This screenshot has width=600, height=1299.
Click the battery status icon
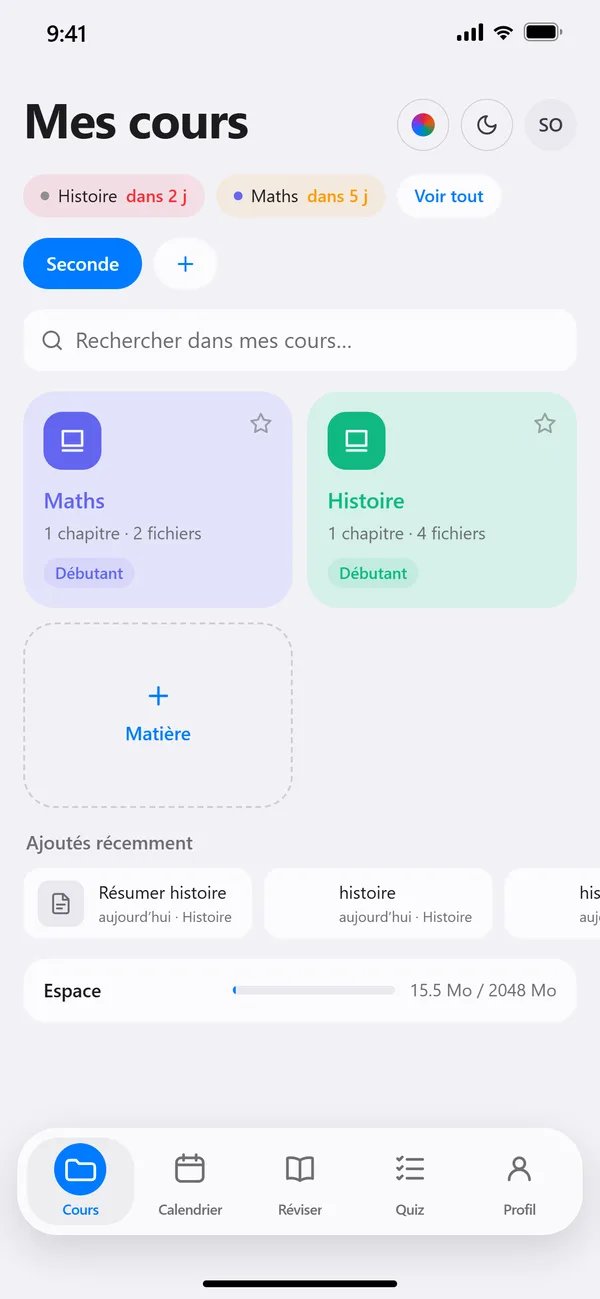coord(543,33)
